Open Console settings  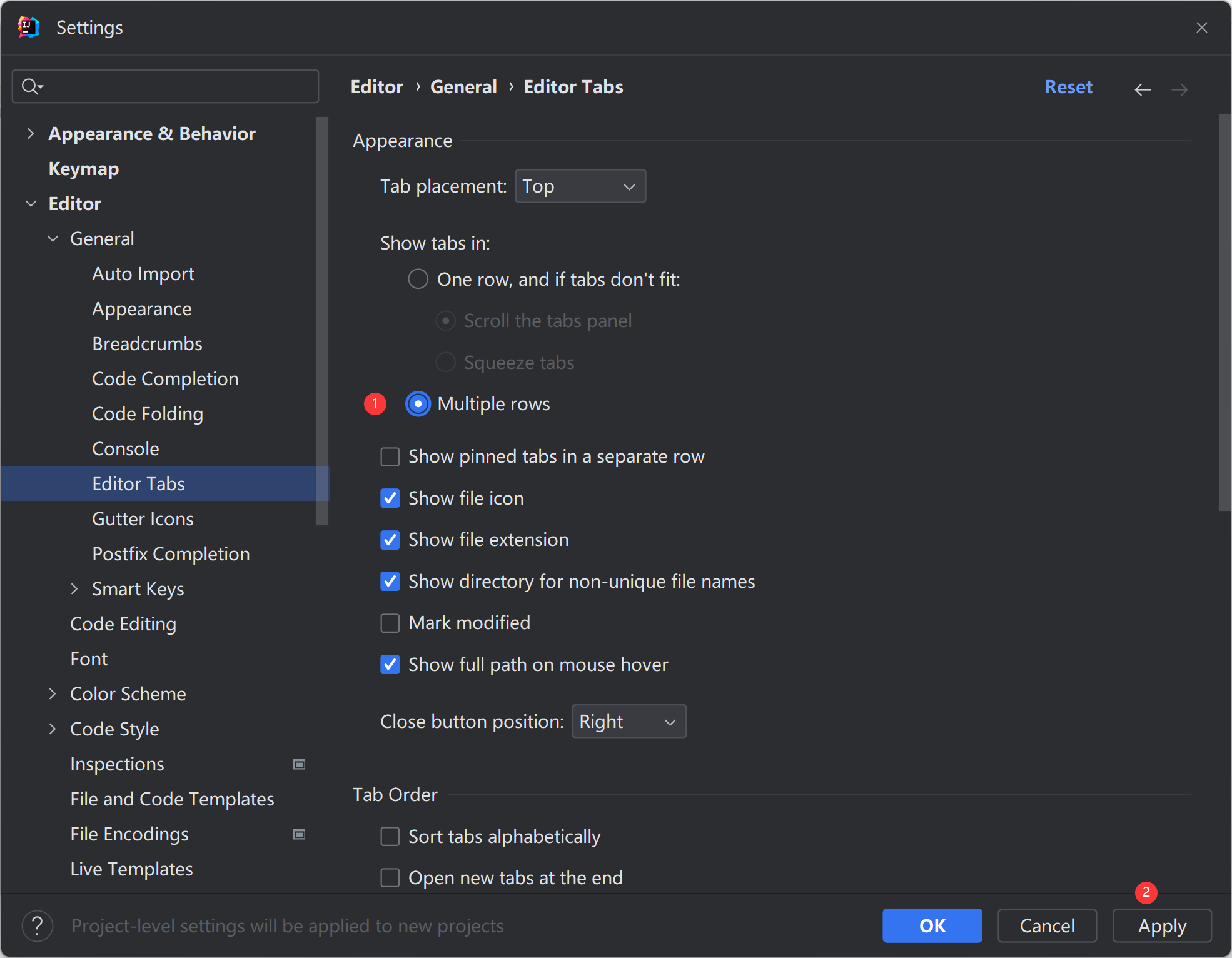click(x=126, y=449)
